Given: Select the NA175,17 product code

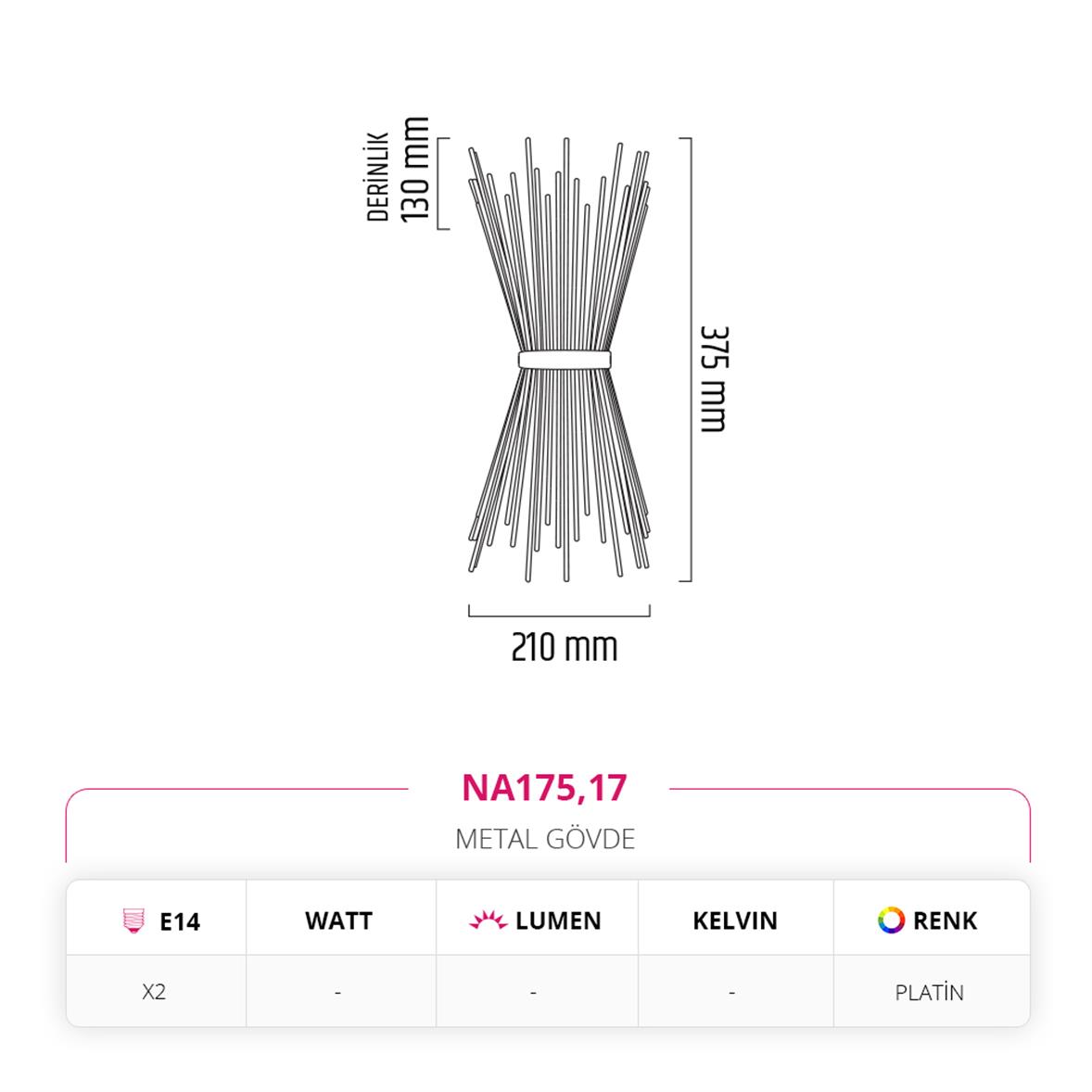Looking at the screenshot, I should (x=544, y=788).
